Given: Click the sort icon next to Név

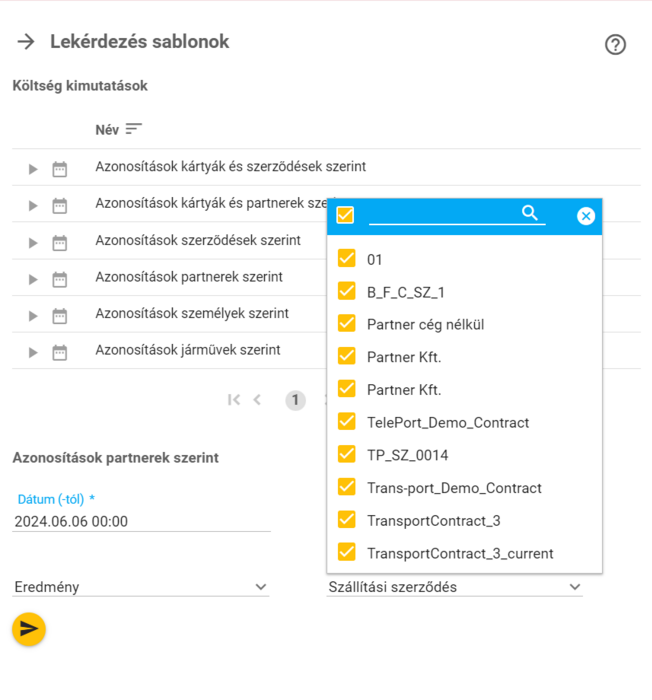Looking at the screenshot, I should tap(134, 130).
